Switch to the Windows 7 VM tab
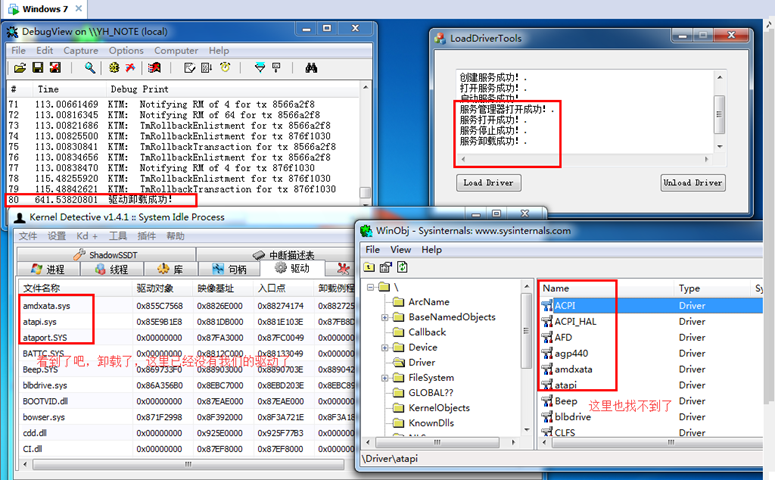 pos(44,9)
